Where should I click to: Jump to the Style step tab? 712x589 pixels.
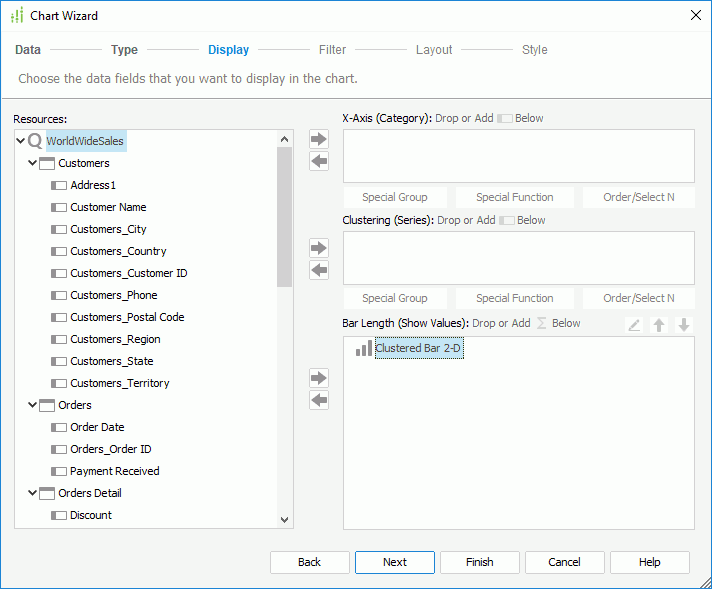click(534, 49)
